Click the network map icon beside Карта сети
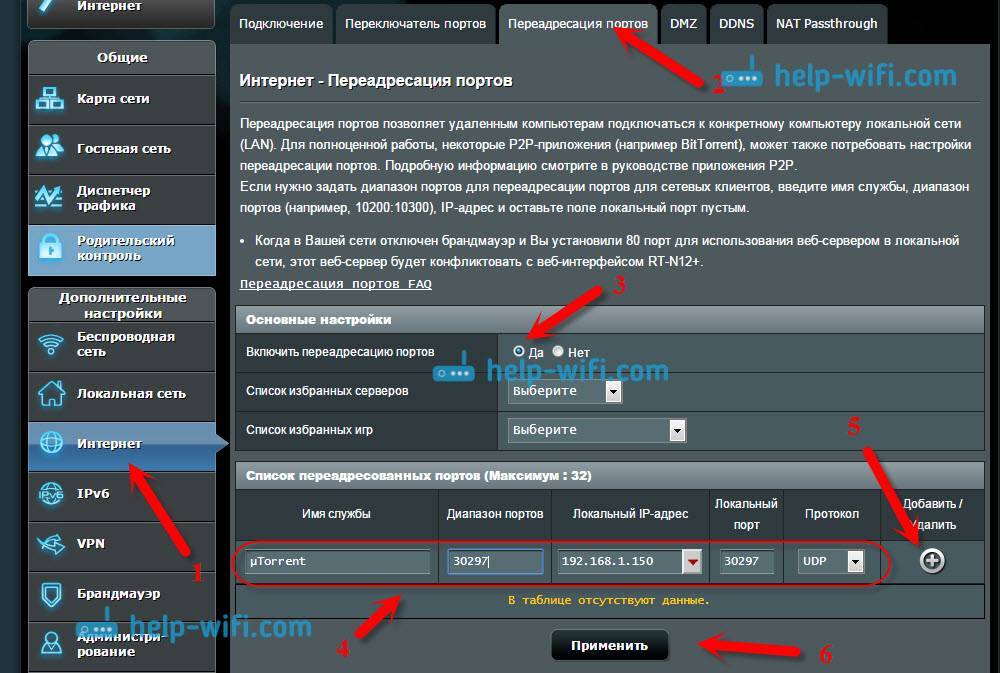The image size is (1000, 673). (49, 99)
